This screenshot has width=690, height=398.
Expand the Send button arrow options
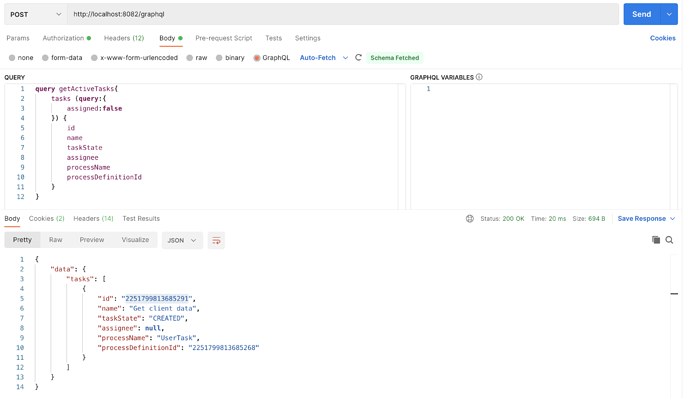(x=669, y=15)
